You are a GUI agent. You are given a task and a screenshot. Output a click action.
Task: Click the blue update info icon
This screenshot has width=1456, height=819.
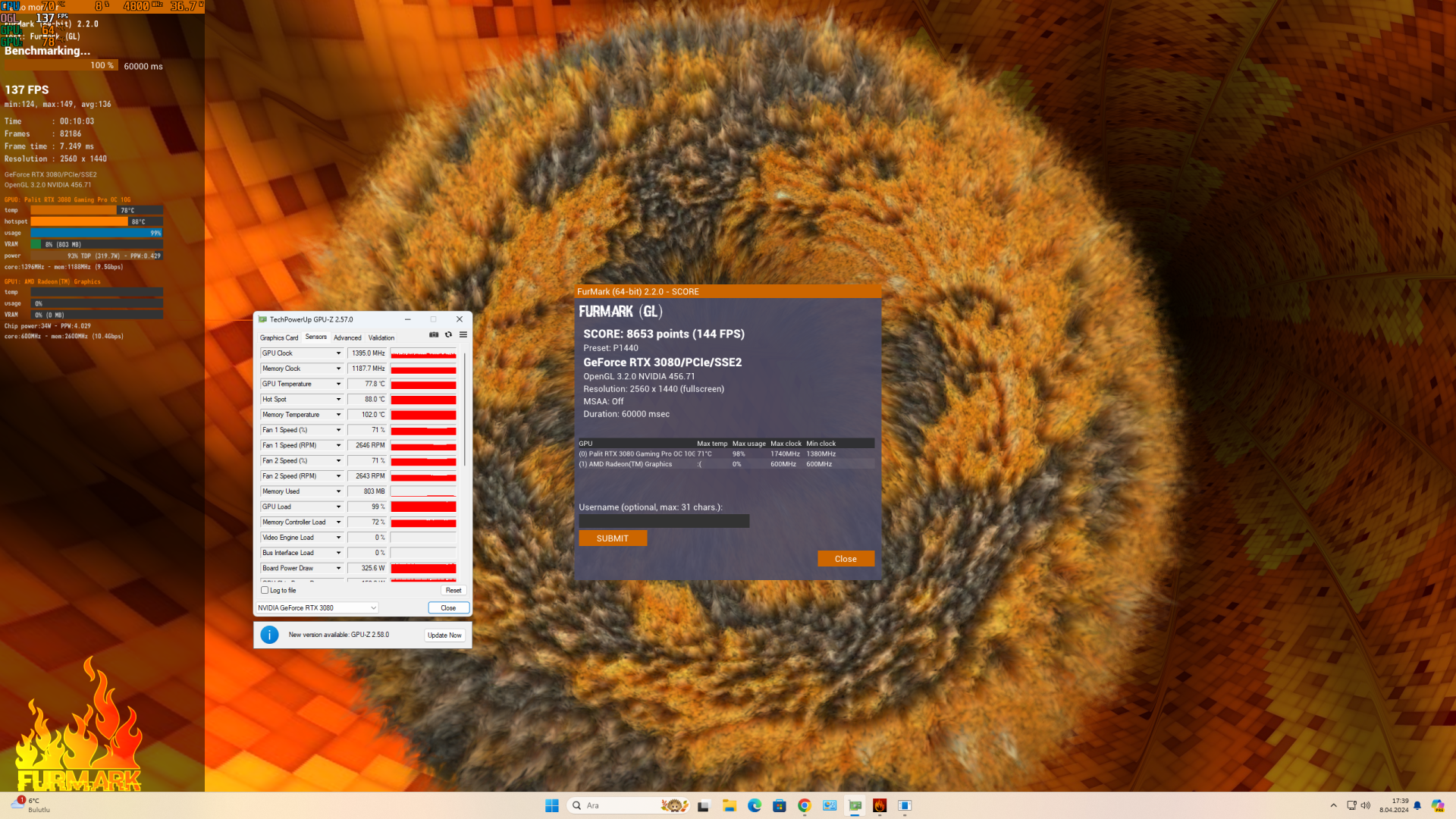[269, 635]
